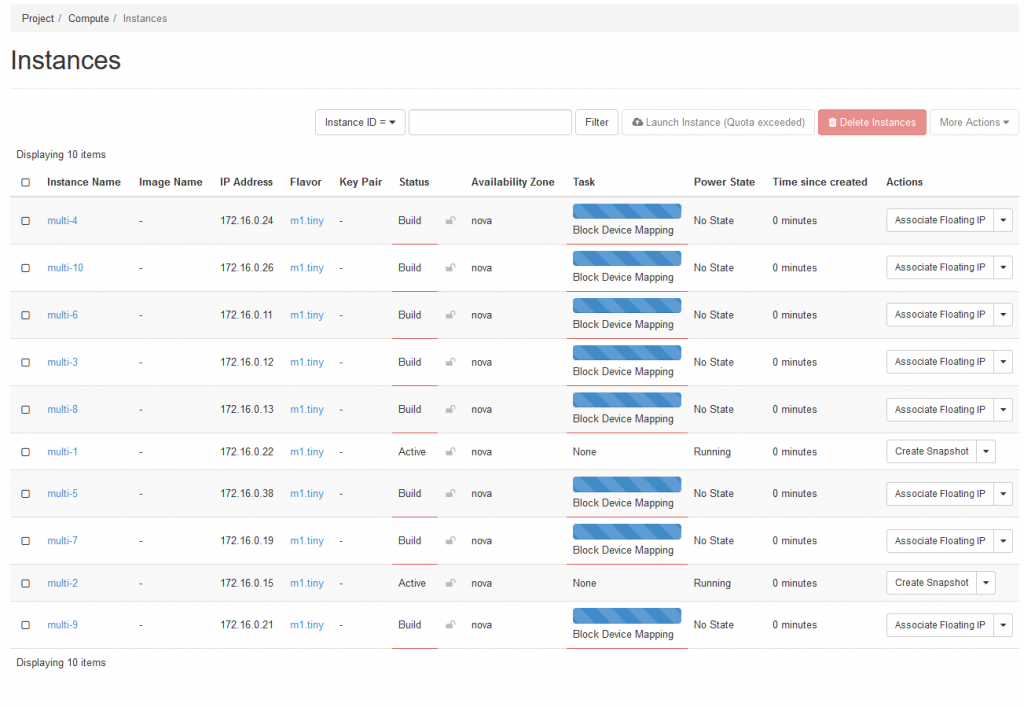
Task: Expand Create Snapshot dropdown for multi-2
Action: pyautogui.click(x=986, y=582)
